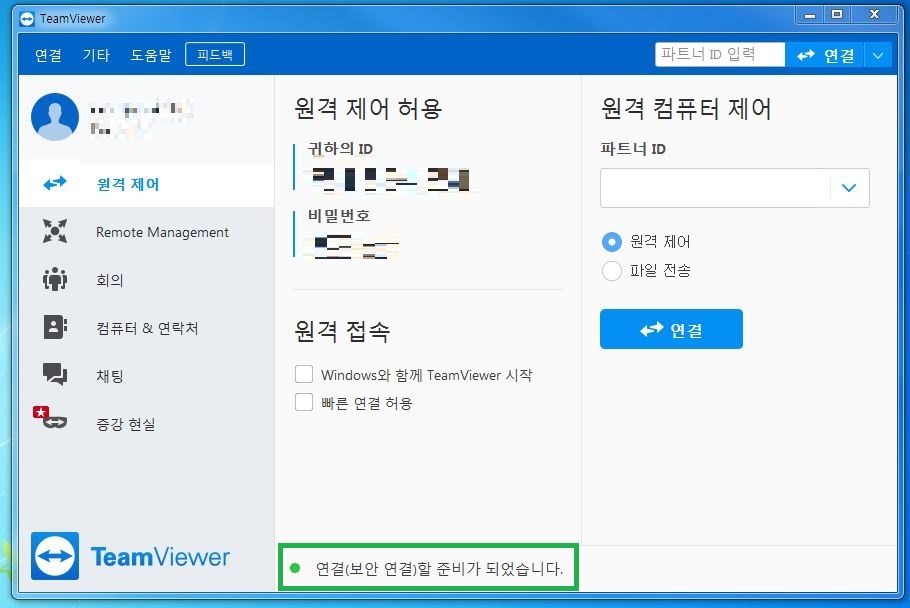The width and height of the screenshot is (910, 608).
Task: Click the 원격 컴퓨터 제어 heading
Action: coord(686,108)
